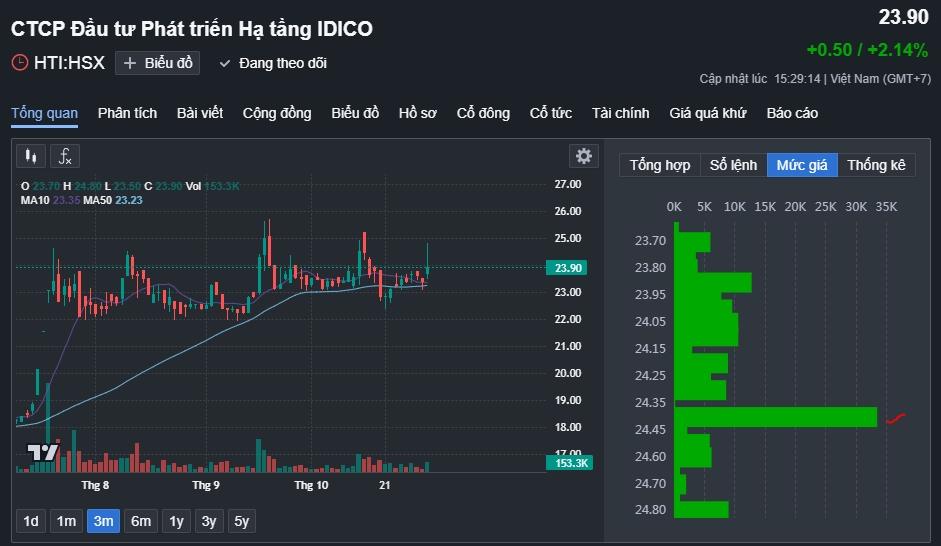The width and height of the screenshot is (941, 546).
Task: Open the 'Cổ tức' tab
Action: tap(550, 113)
